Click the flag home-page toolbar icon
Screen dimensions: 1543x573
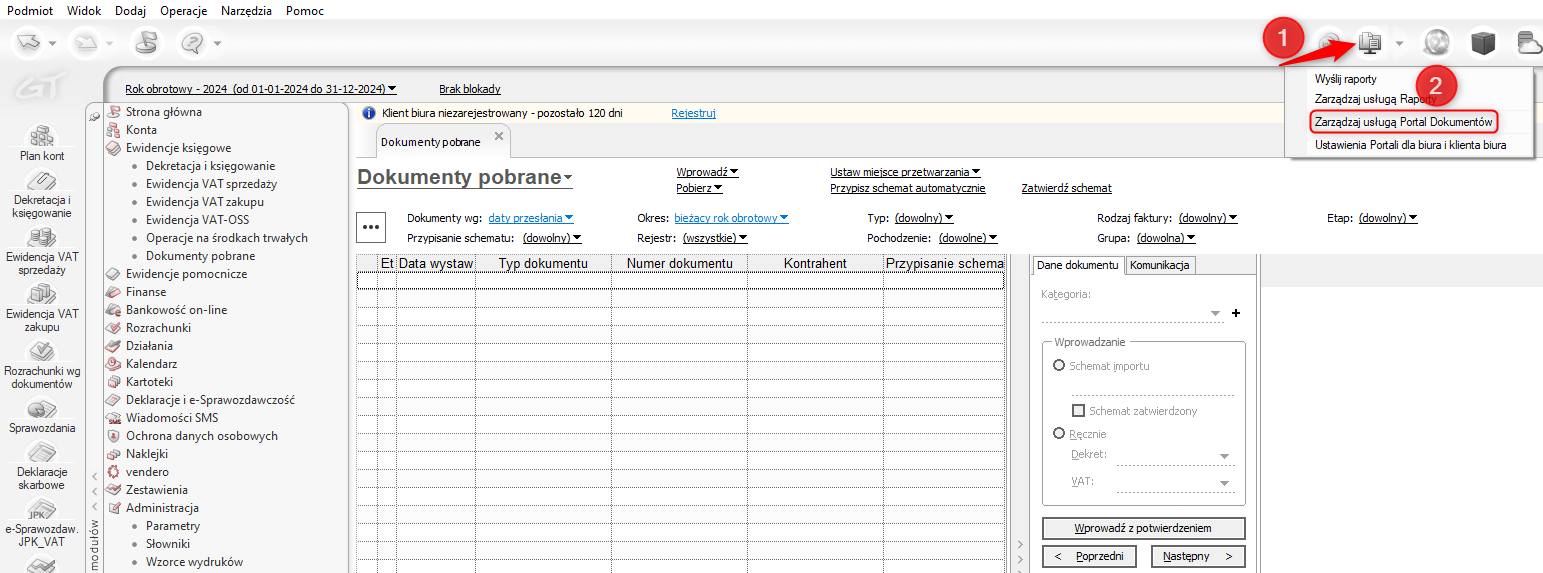(146, 43)
